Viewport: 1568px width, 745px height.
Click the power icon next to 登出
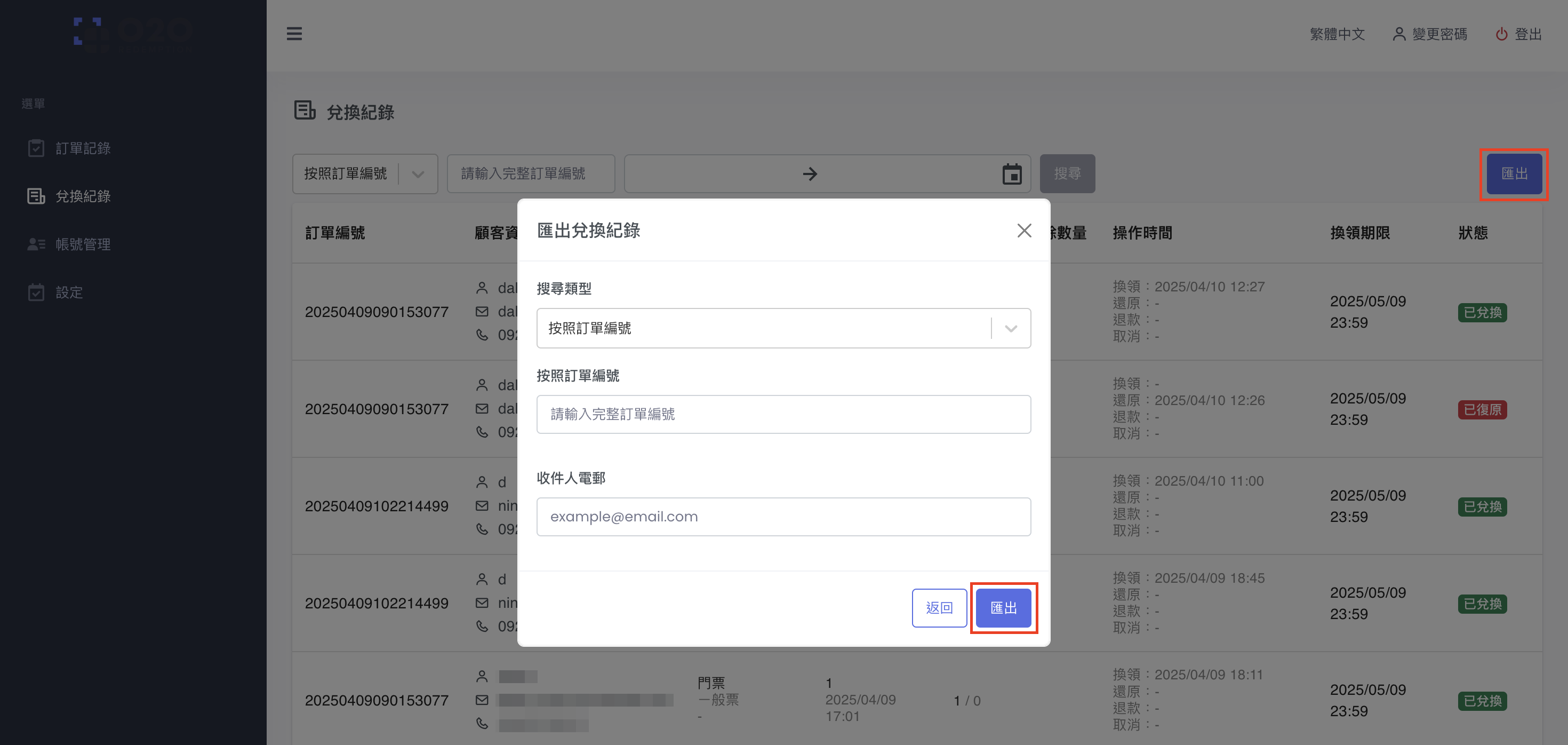[x=1502, y=34]
